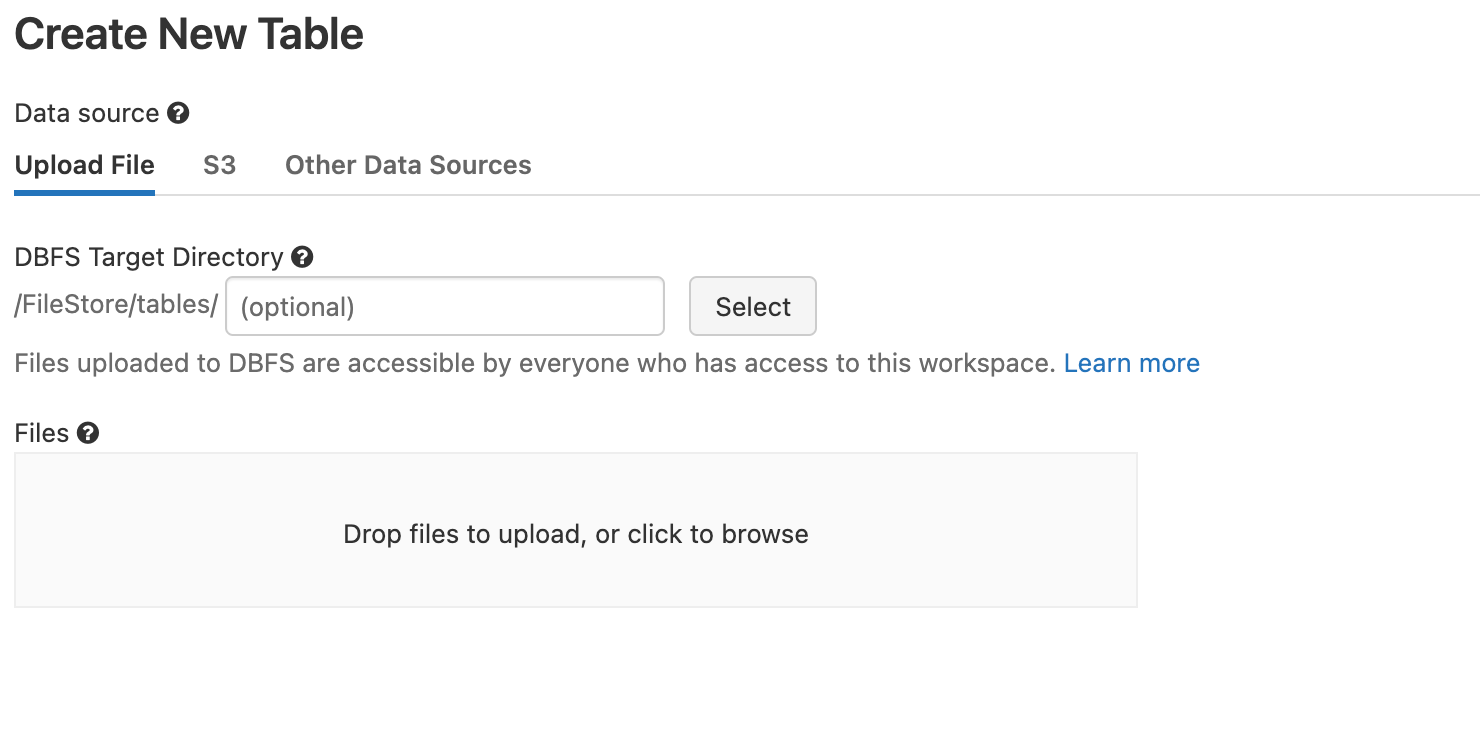Click the DBFS Target Directory label
The image size is (1480, 752).
click(x=149, y=257)
